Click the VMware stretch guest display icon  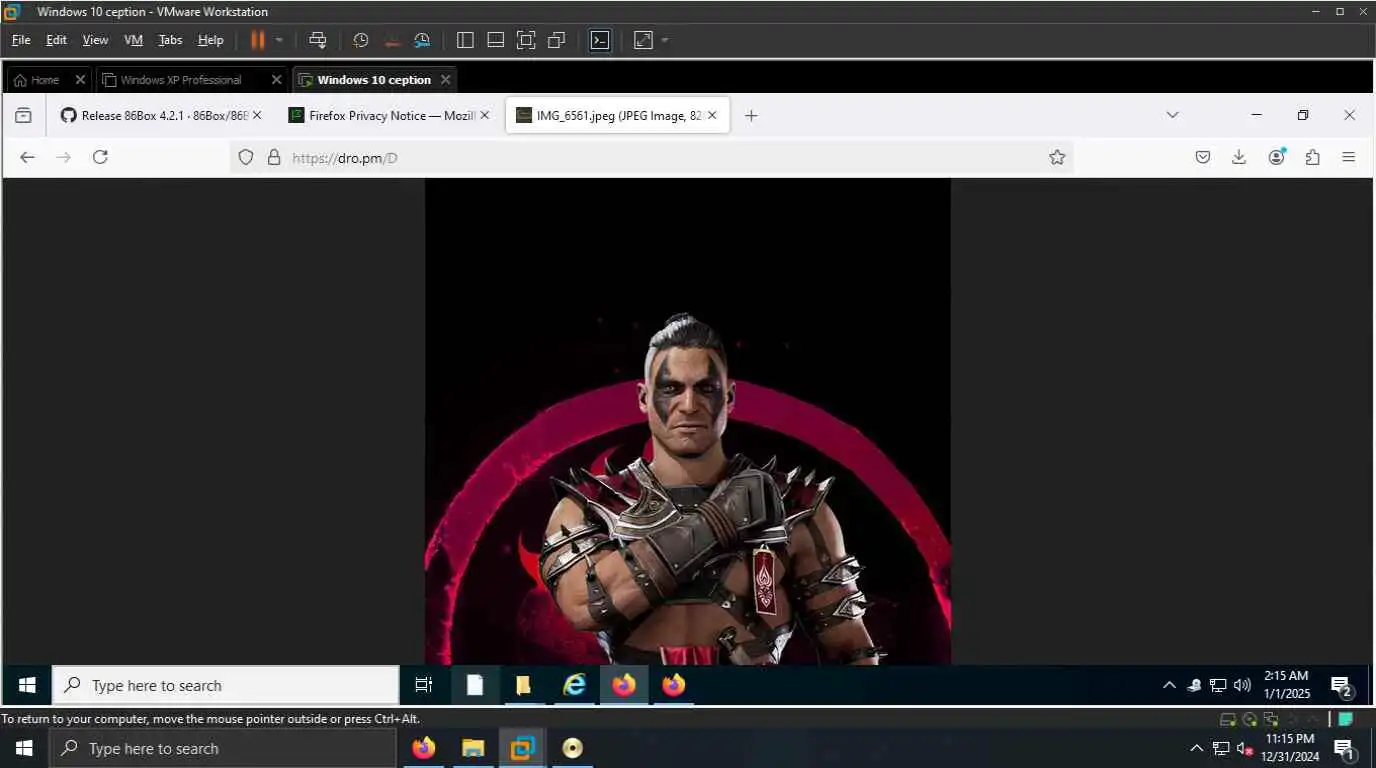pos(643,40)
